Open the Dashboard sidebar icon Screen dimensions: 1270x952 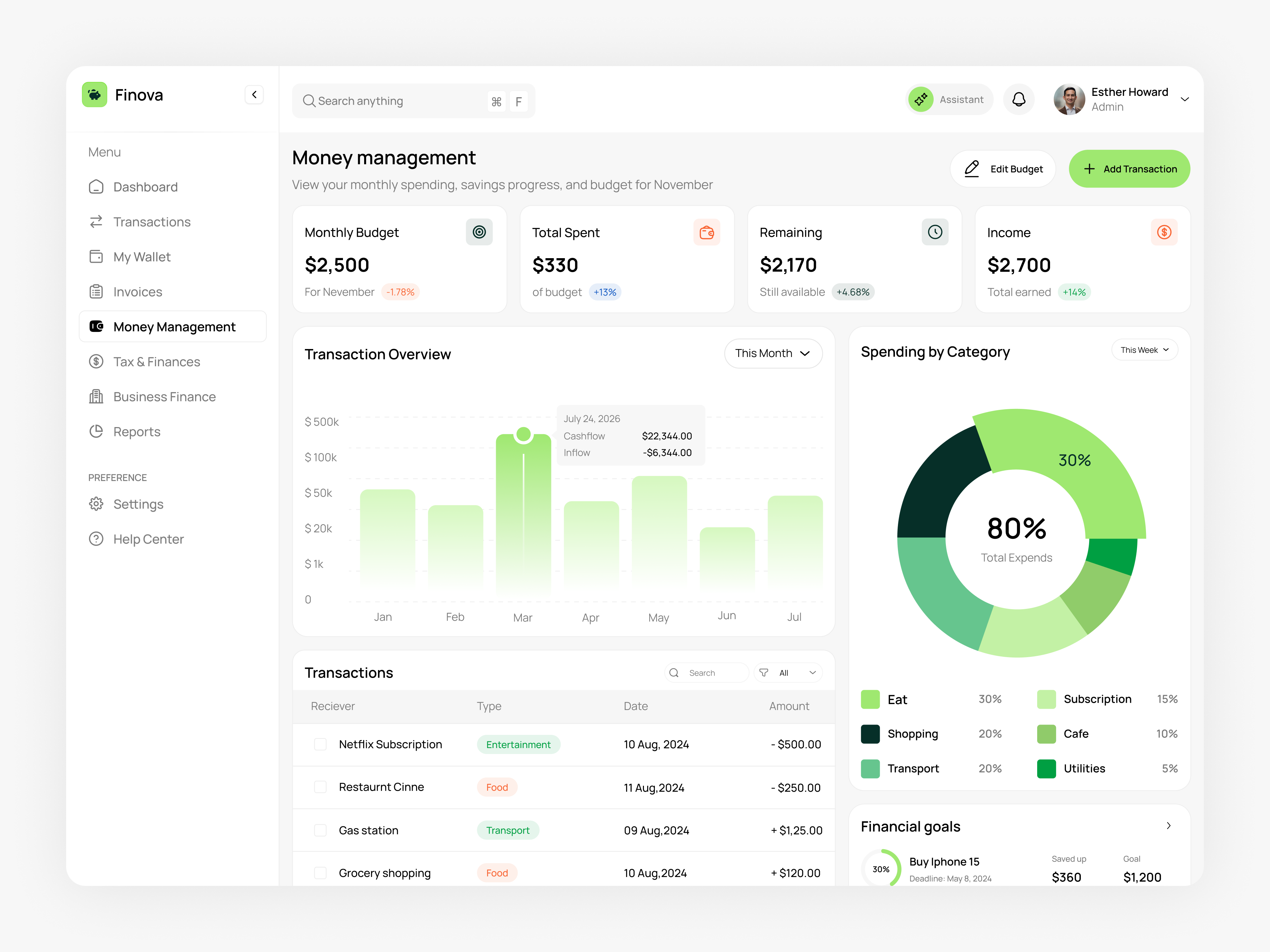[x=97, y=187]
